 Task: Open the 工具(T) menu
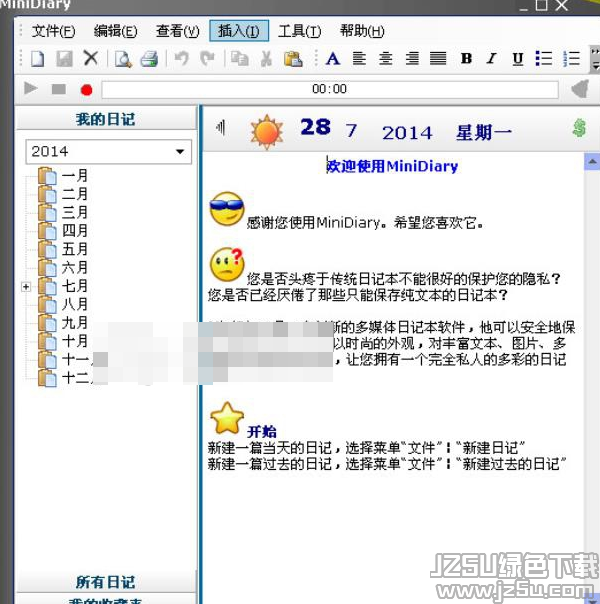pyautogui.click(x=300, y=31)
